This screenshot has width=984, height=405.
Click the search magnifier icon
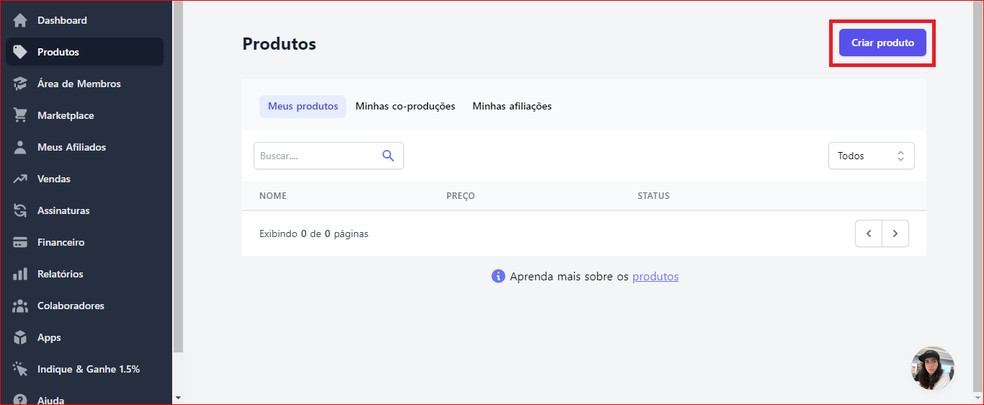pyautogui.click(x=389, y=156)
